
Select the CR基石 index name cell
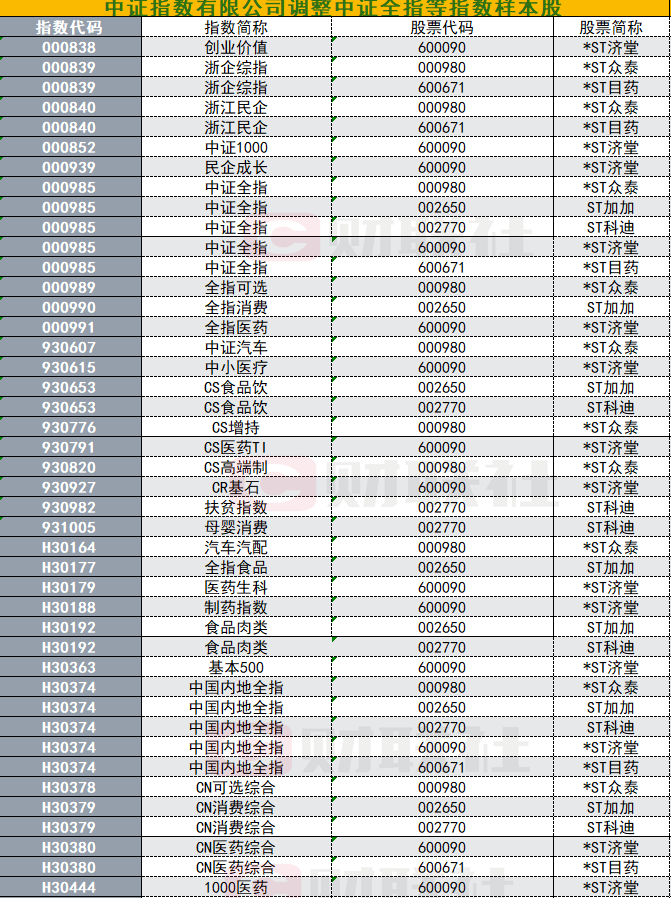[236, 488]
